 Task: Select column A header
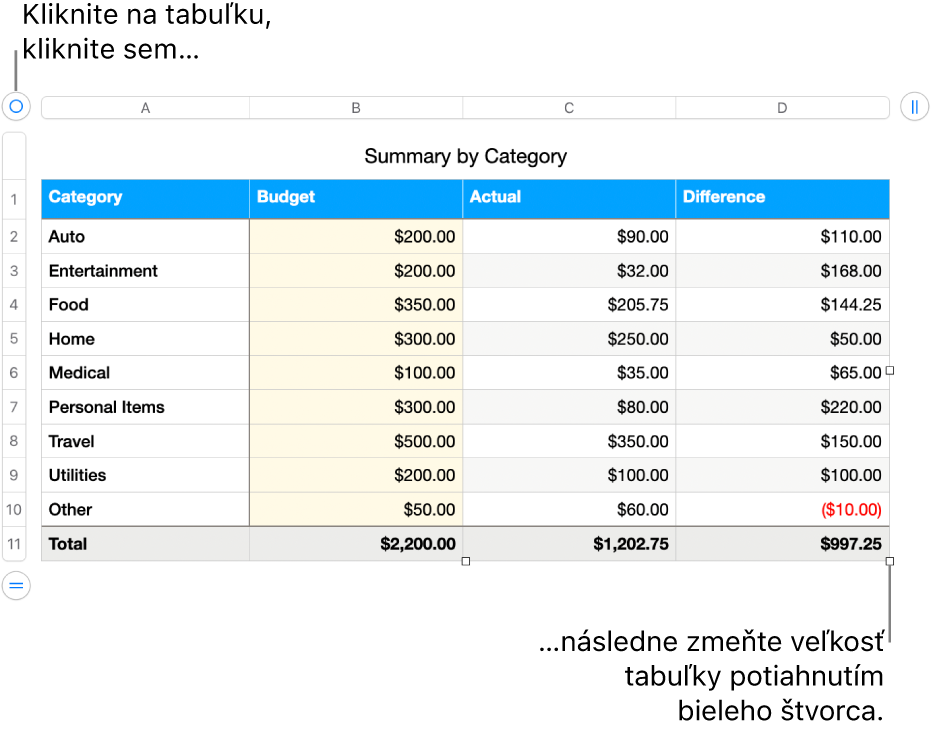pyautogui.click(x=146, y=108)
